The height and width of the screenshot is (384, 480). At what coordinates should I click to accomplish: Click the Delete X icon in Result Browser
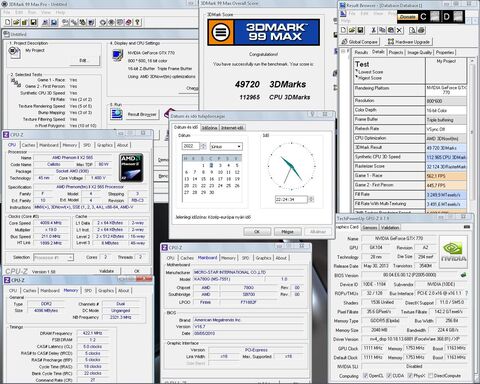point(399,30)
